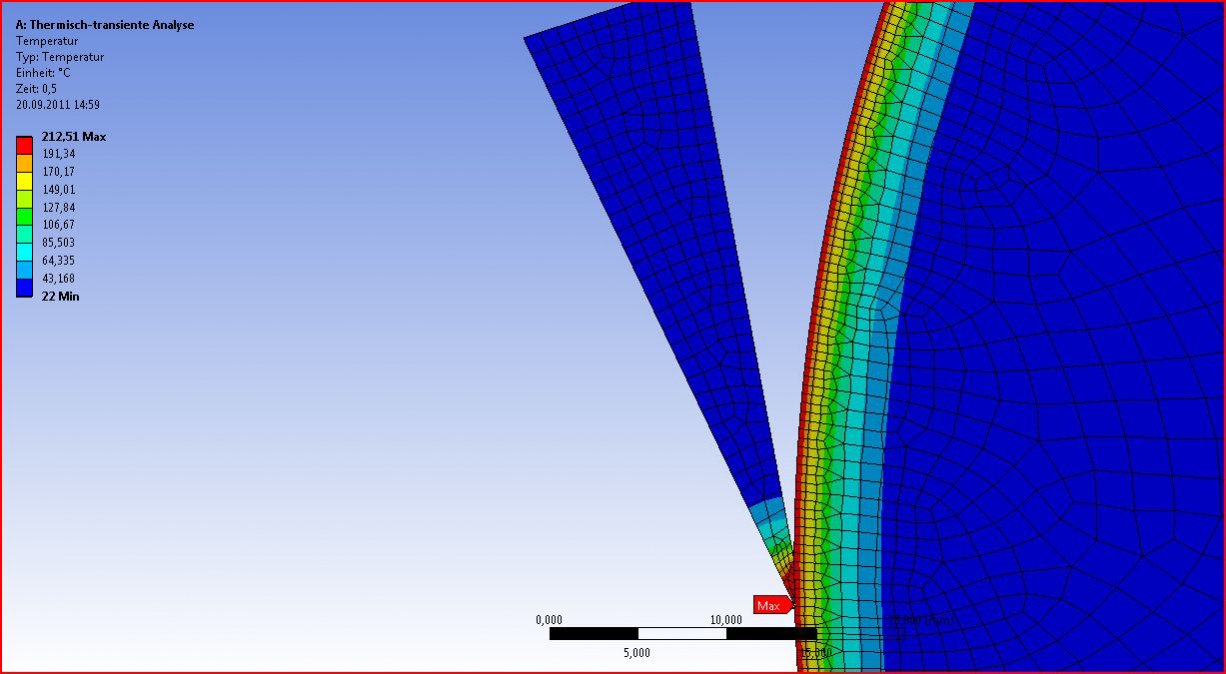This screenshot has height=674, width=1226.
Task: Pick the green legend color band
Action: click(25, 216)
